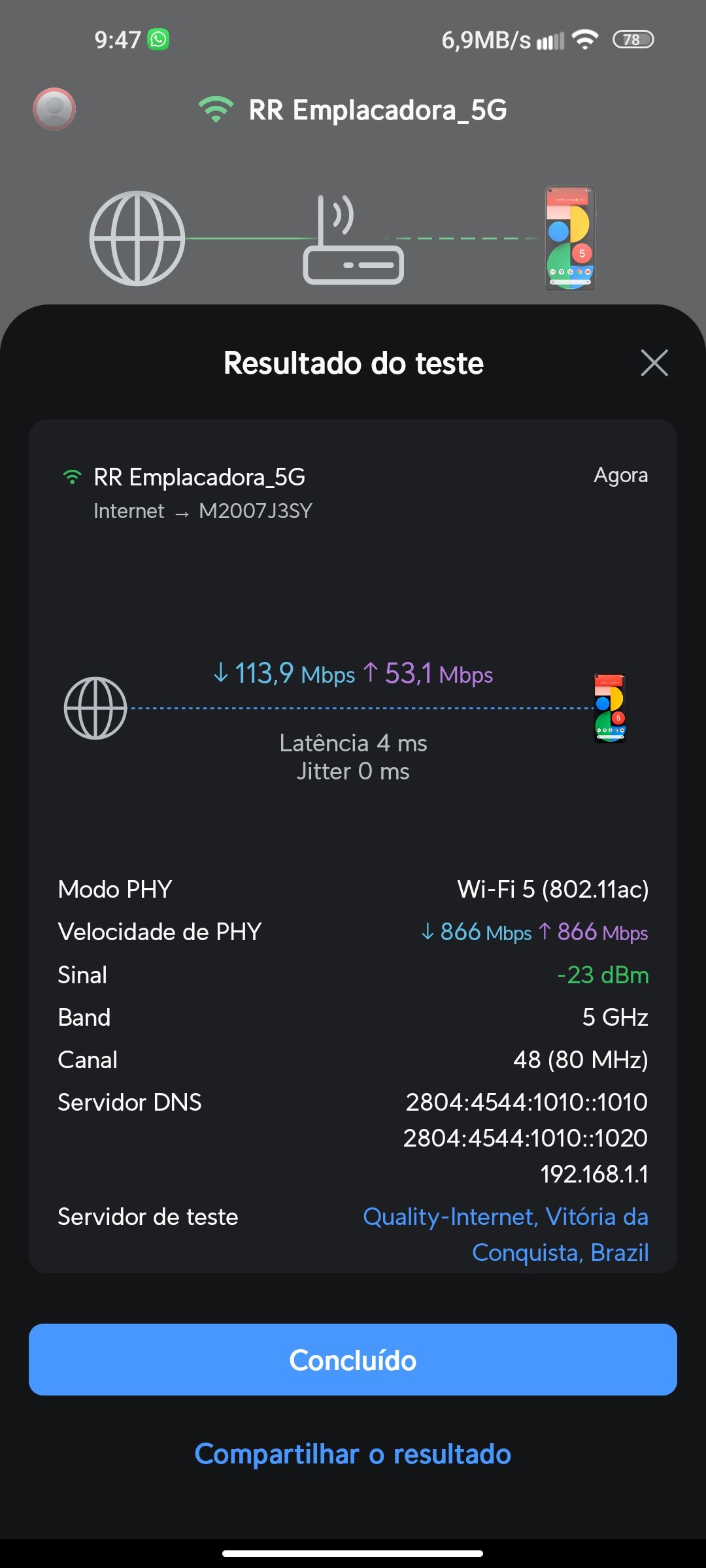This screenshot has width=706, height=1568.
Task: Tap the router icon in diagram
Action: 353,240
